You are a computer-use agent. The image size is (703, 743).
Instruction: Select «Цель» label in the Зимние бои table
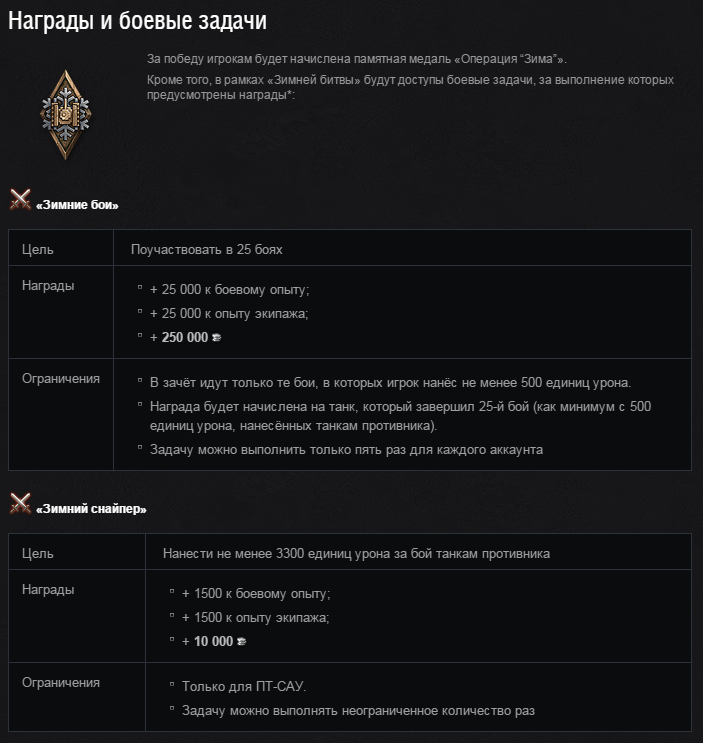click(x=38, y=248)
